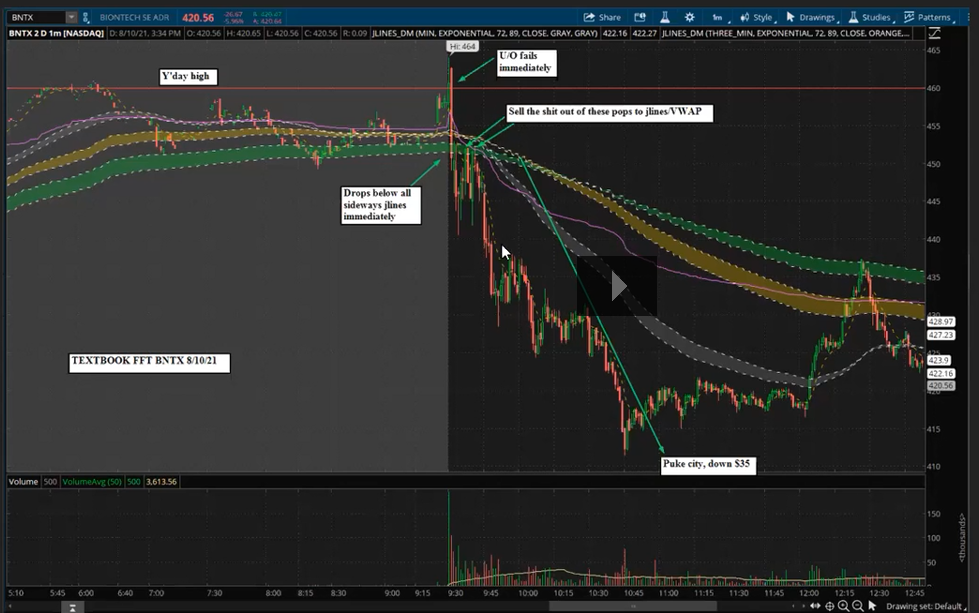
Task: Click the D: 8/10/21, 3:34 PM date readout
Action: [x=145, y=33]
